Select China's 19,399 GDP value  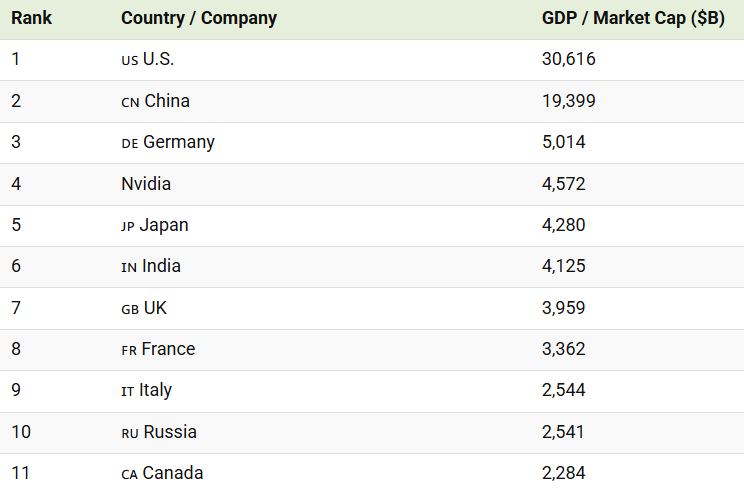click(x=568, y=101)
